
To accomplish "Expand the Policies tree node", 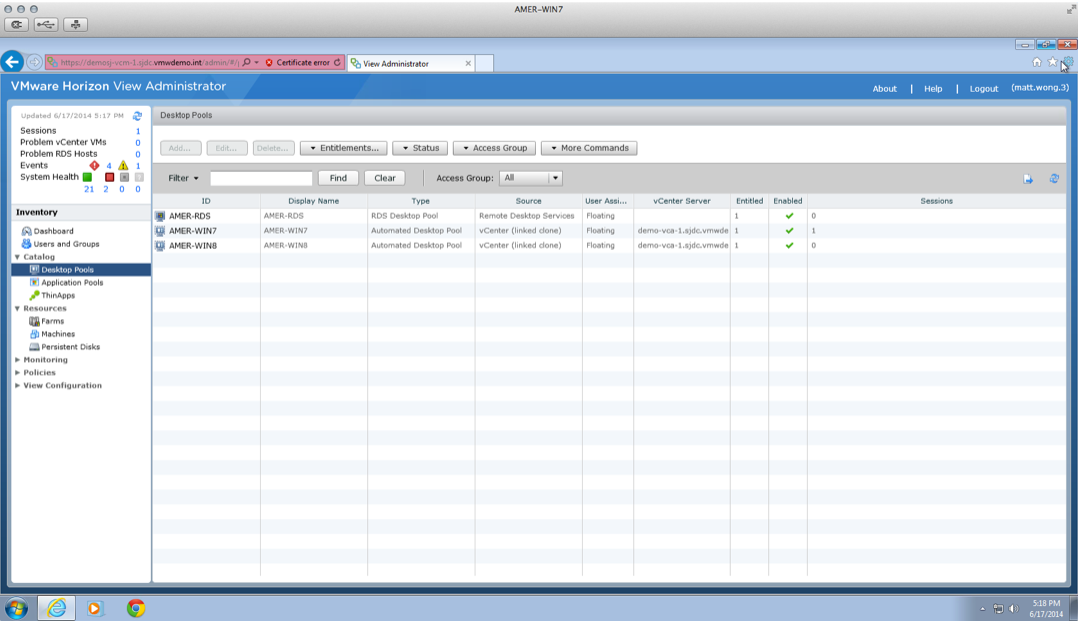I will 17,373.
